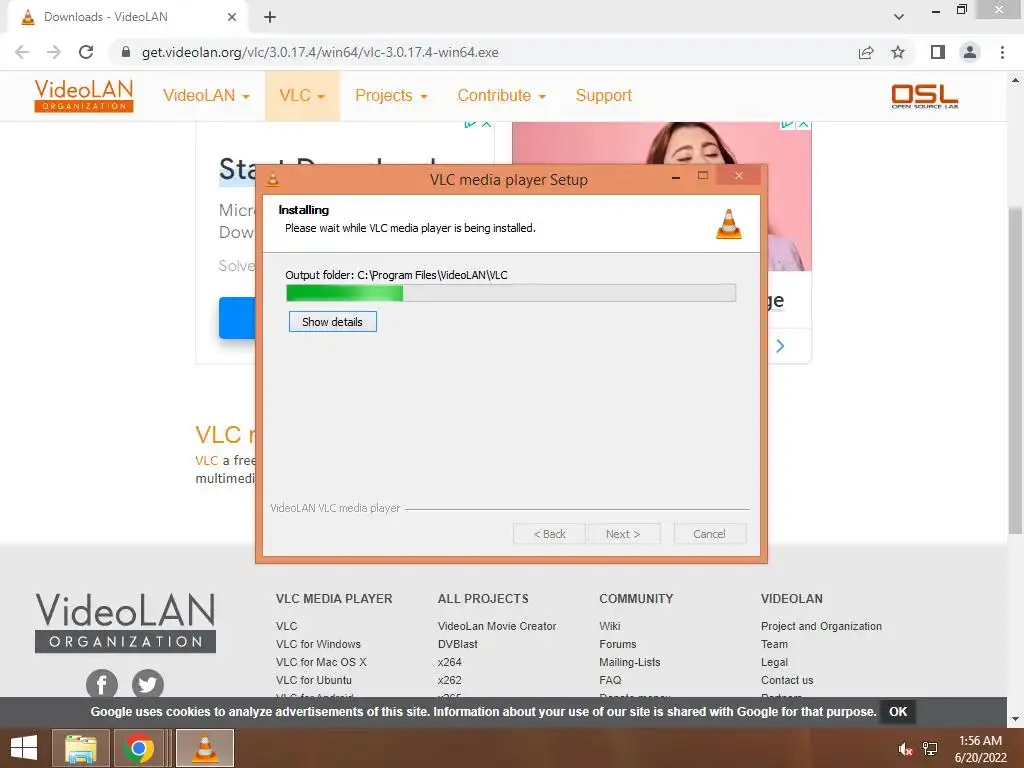Click the OSL Open Source Lab logo

click(925, 95)
